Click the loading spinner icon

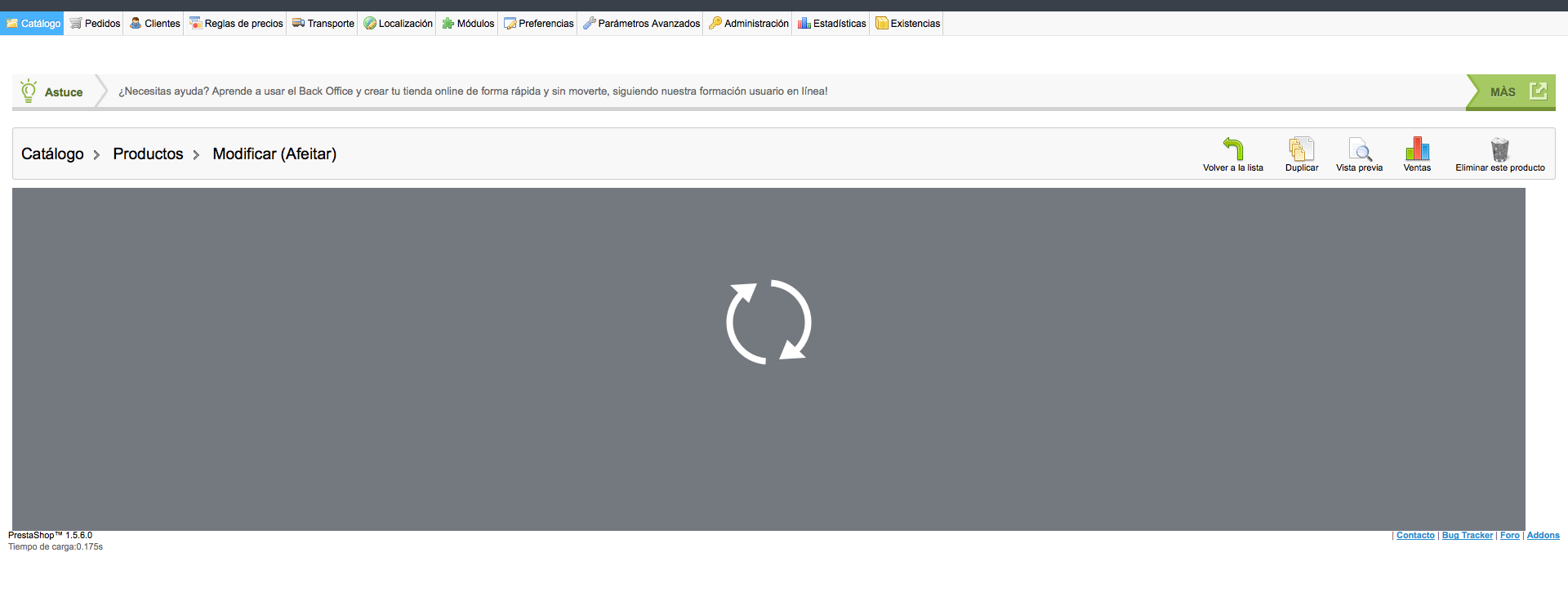coord(768,322)
